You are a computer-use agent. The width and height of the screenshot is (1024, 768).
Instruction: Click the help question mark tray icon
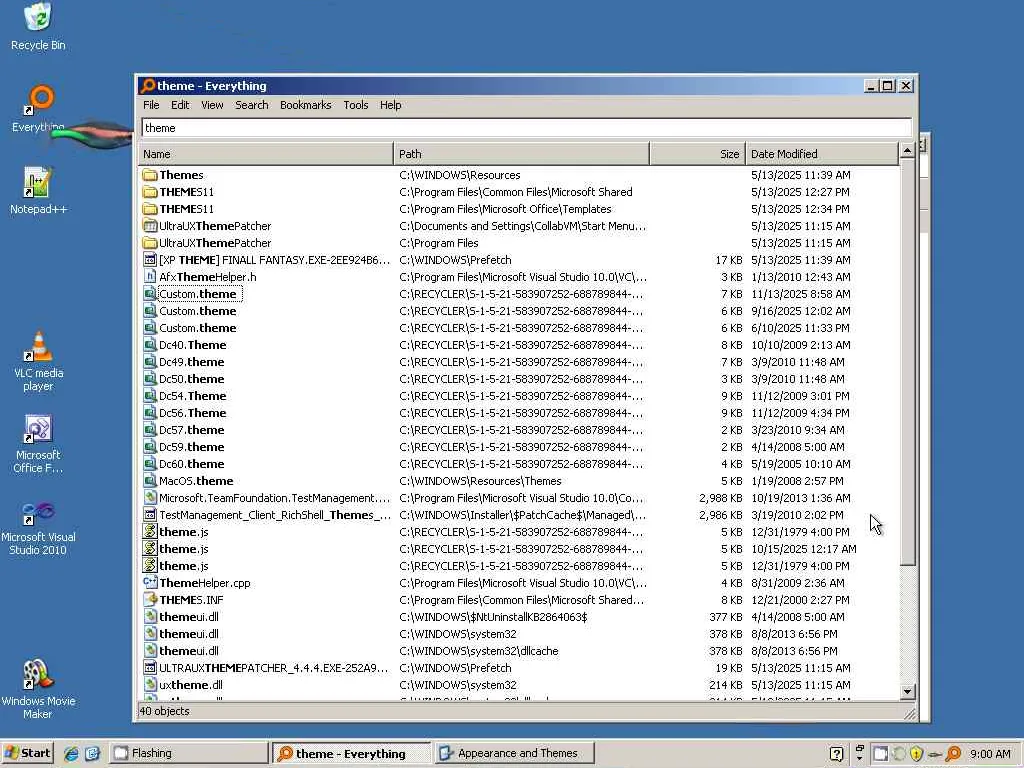pyautogui.click(x=837, y=754)
